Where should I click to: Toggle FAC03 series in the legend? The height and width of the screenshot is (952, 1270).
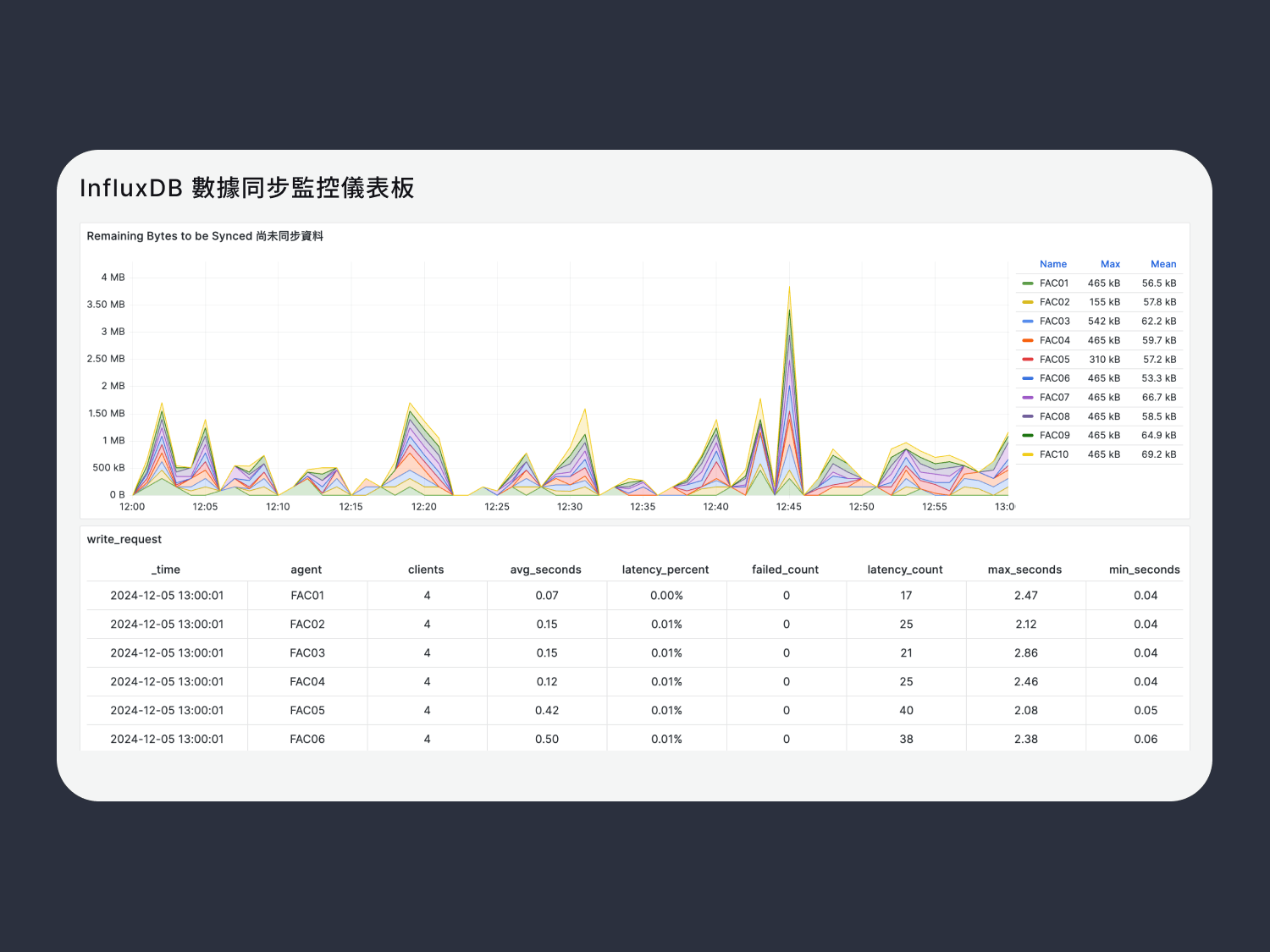coord(1054,322)
